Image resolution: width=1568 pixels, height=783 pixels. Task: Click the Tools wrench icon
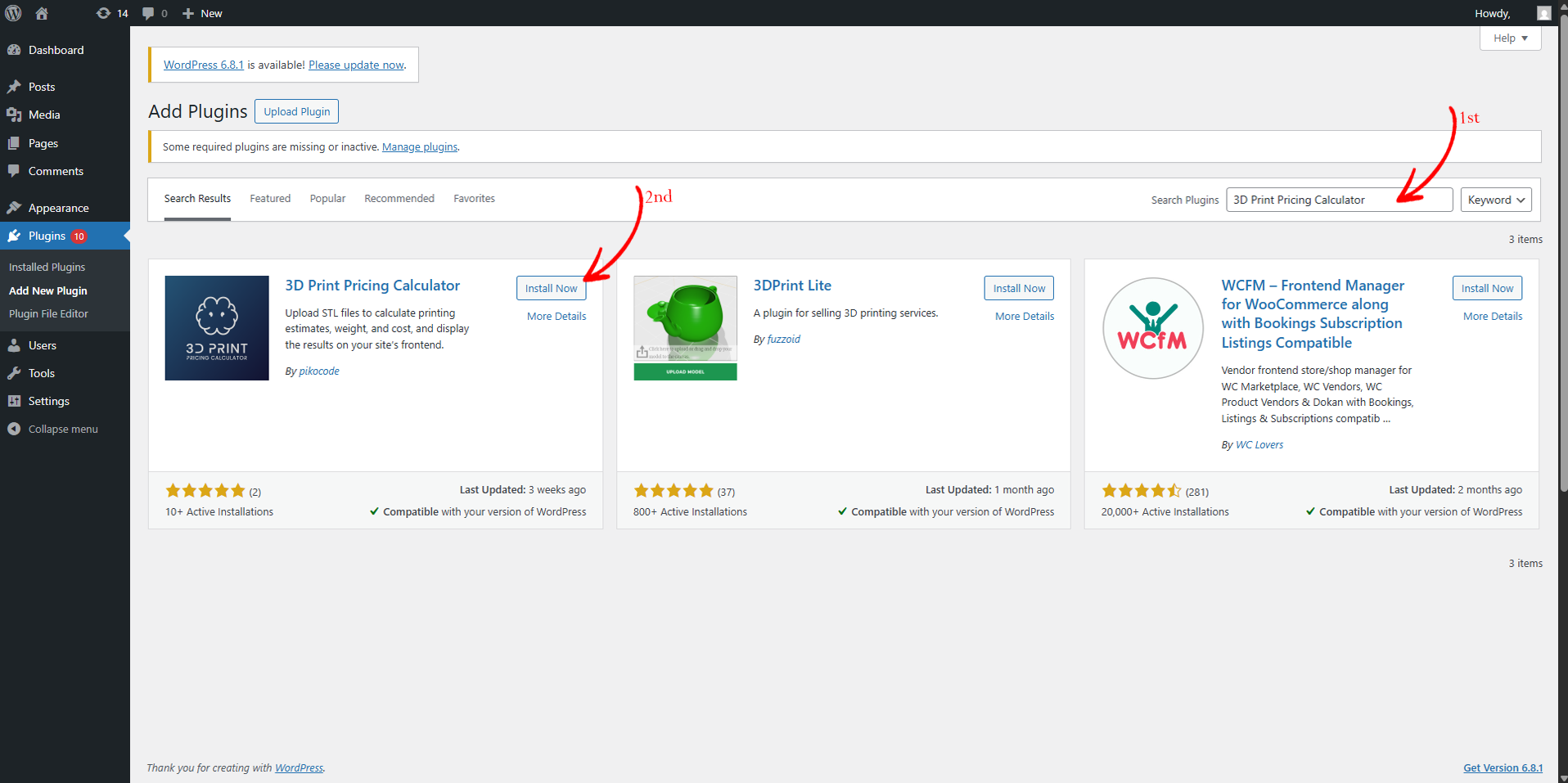coord(14,373)
